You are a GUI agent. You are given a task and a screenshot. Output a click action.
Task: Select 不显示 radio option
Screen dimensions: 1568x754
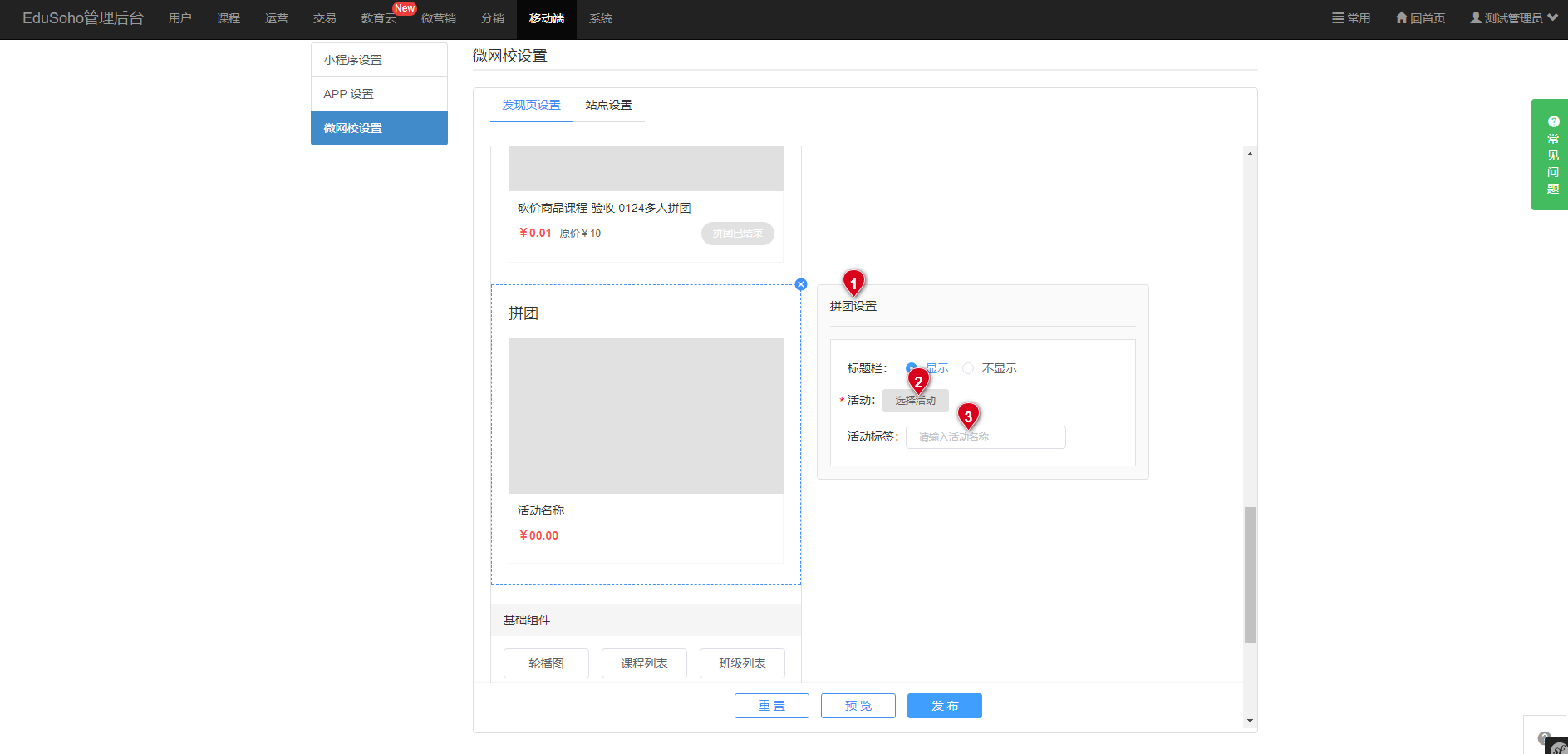pyautogui.click(x=968, y=368)
